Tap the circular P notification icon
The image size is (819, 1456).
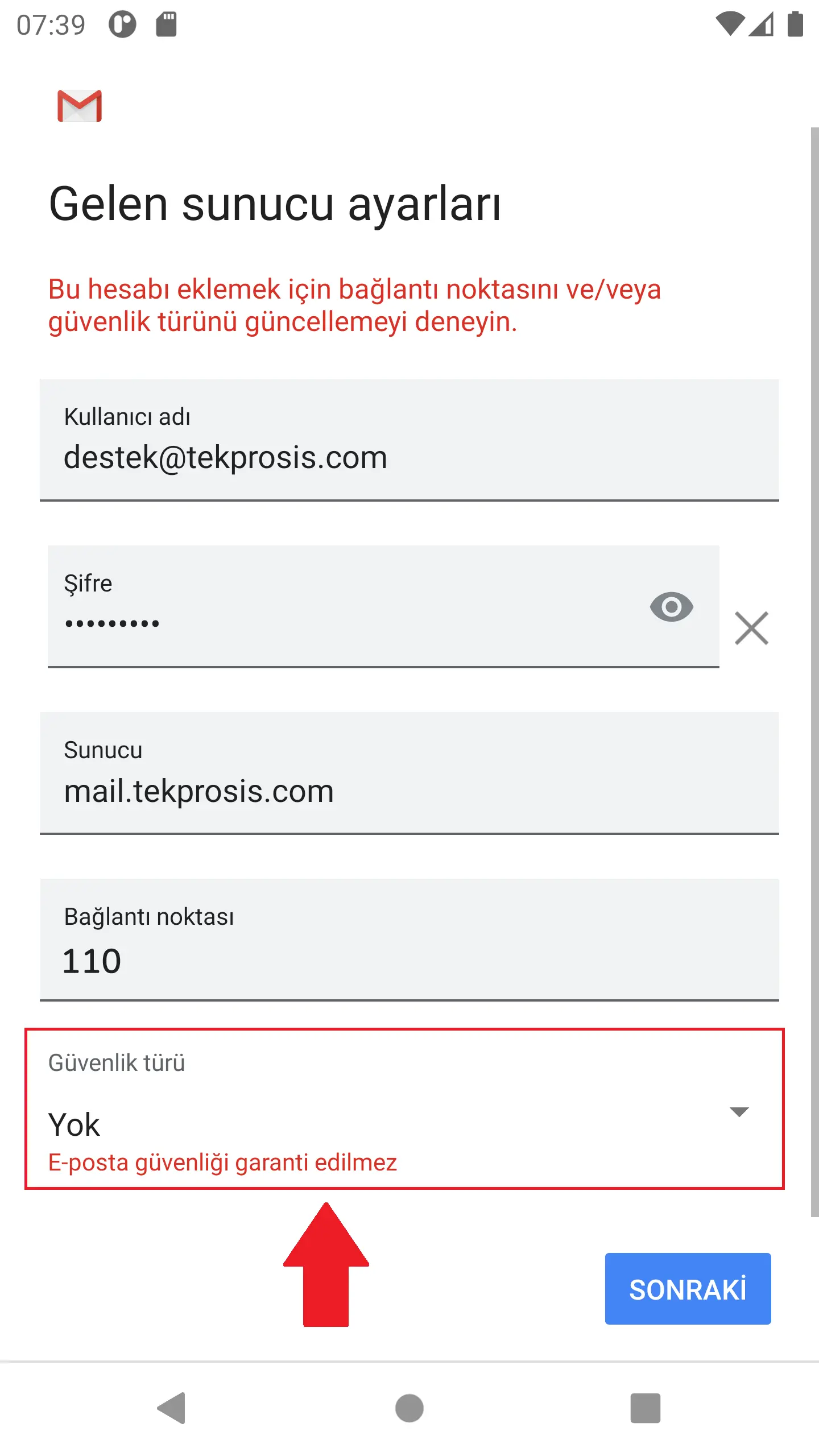(123, 24)
